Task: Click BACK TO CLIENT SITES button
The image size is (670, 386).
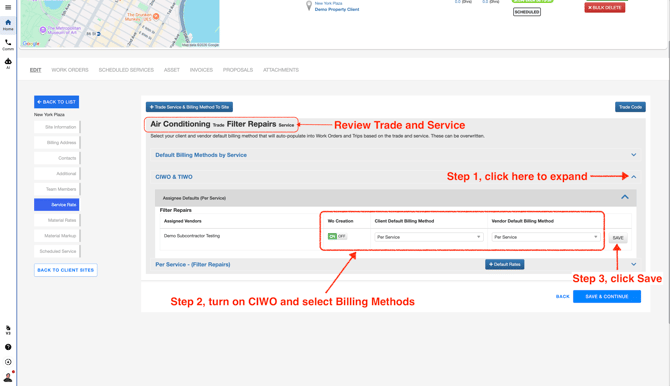Action: 66,270
